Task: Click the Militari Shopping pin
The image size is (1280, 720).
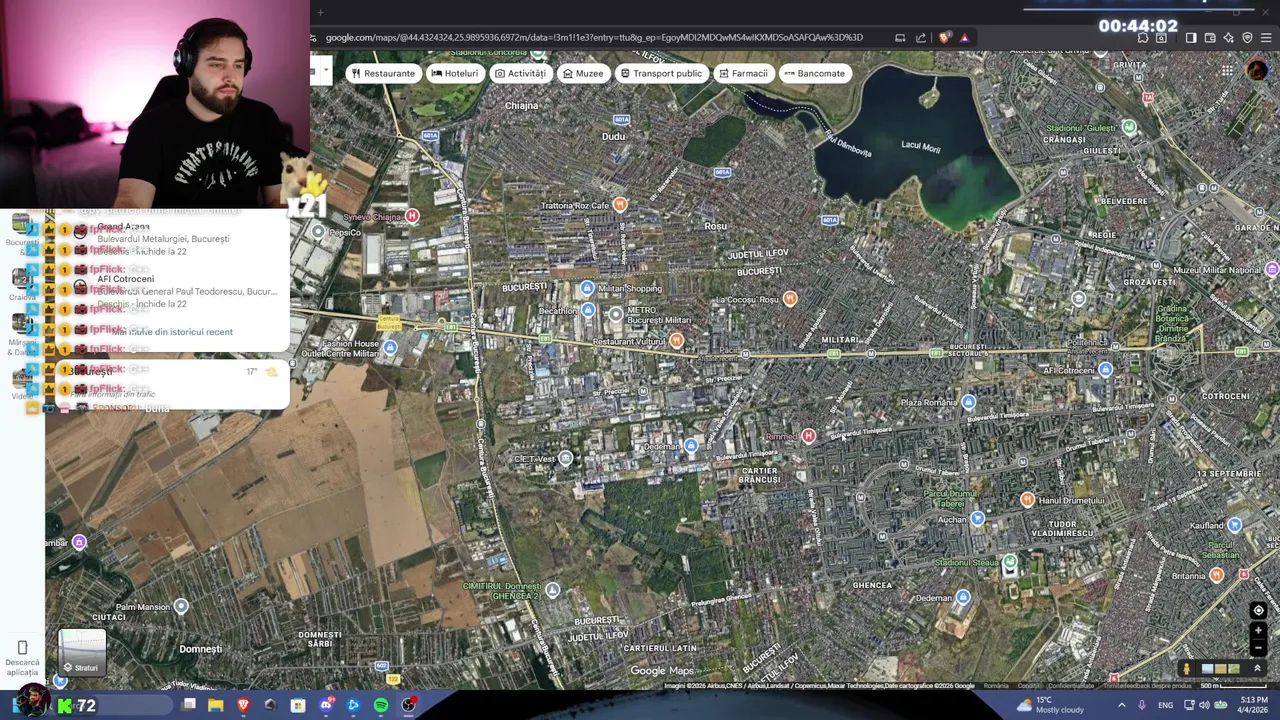Action: 587,288
